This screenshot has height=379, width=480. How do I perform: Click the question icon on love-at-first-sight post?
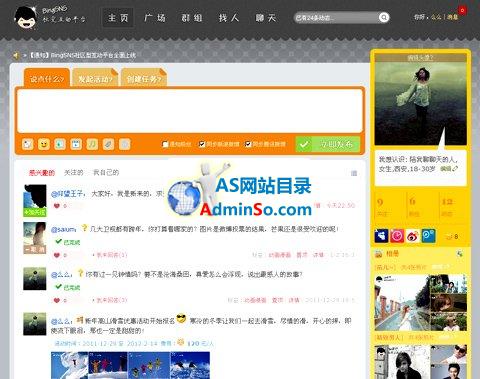pyautogui.click(x=80, y=273)
